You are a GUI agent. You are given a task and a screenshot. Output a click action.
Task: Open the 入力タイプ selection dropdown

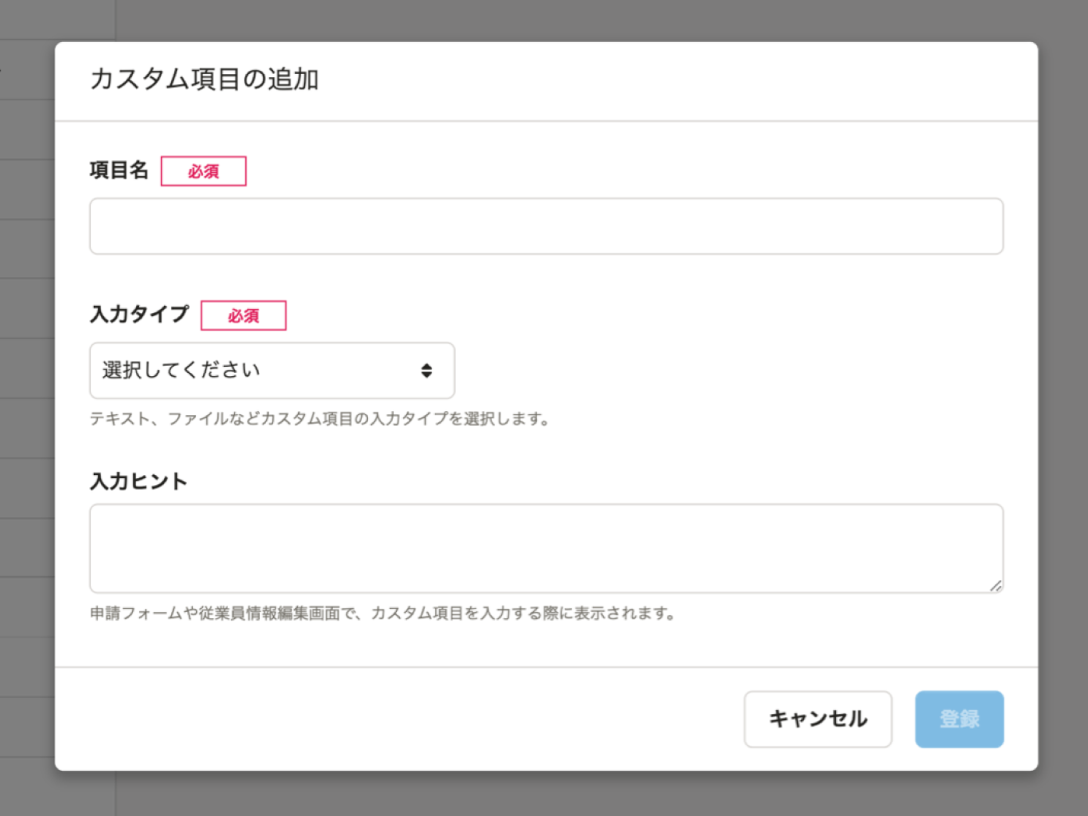(x=272, y=370)
